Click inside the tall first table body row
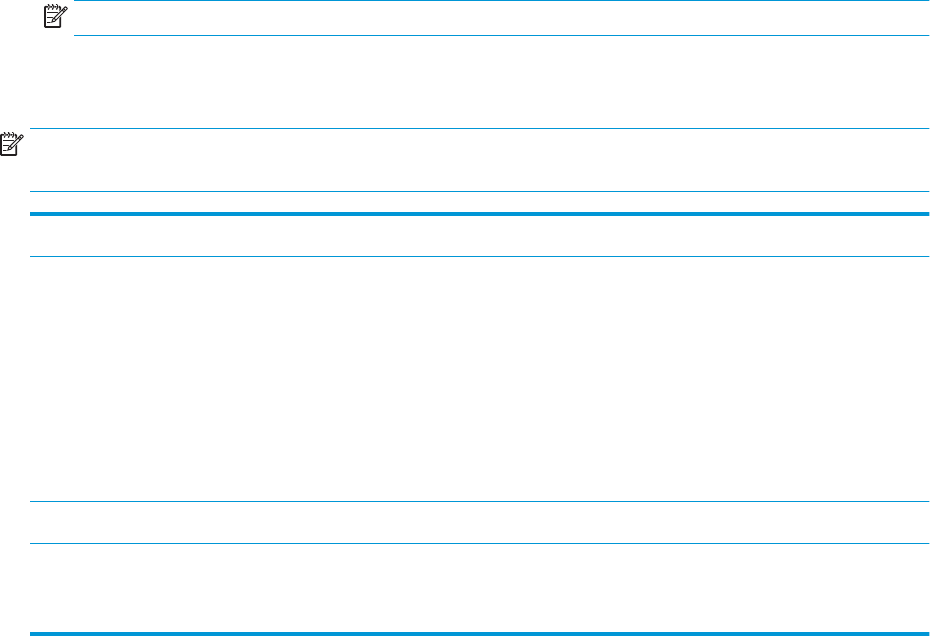The image size is (930, 636). [479, 379]
